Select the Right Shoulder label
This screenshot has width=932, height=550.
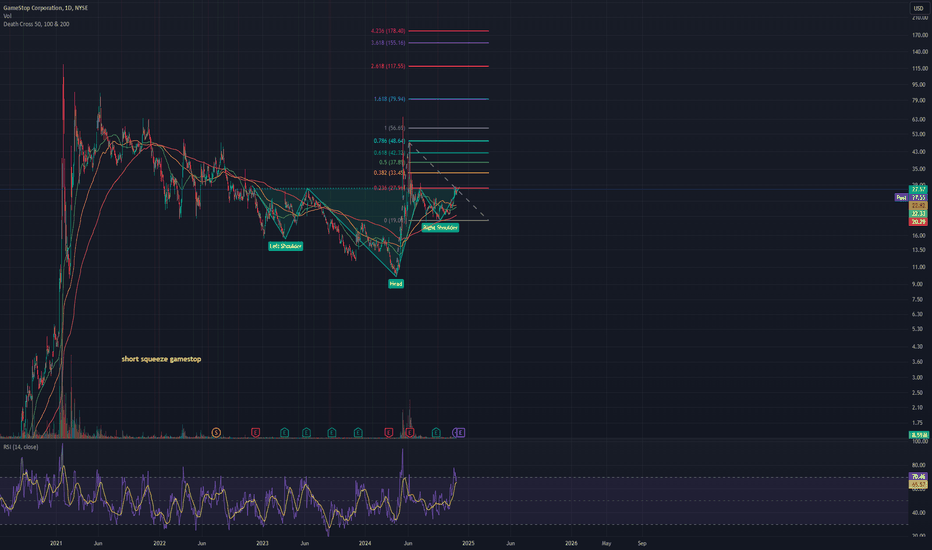440,227
